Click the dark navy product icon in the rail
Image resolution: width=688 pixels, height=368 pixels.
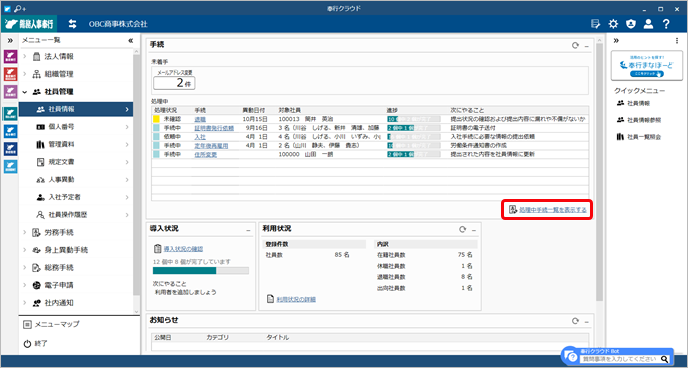tap(10, 149)
